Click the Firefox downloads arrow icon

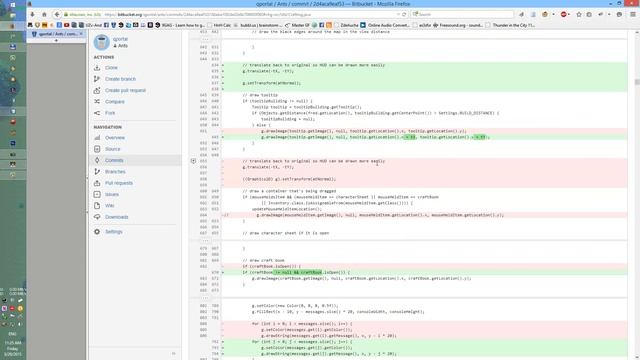32,14
